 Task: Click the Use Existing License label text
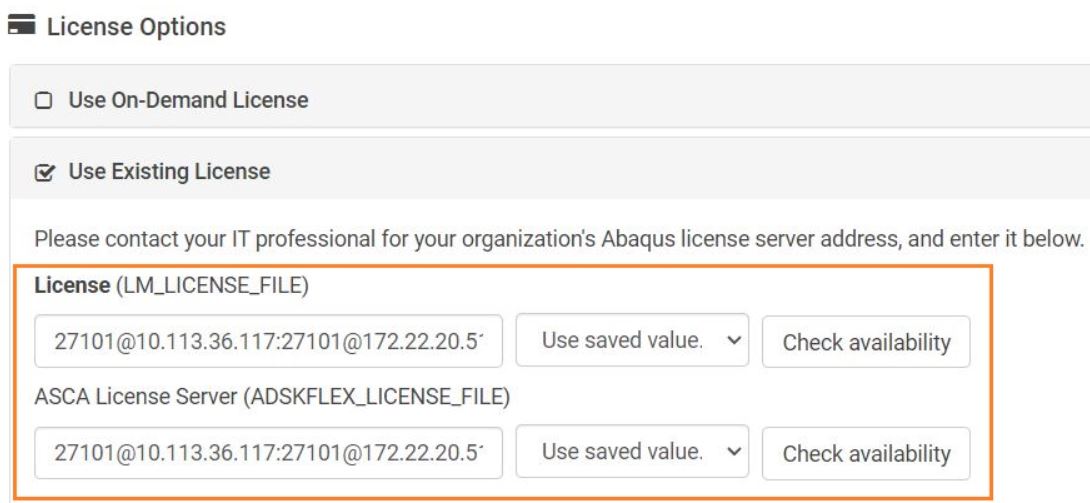[169, 171]
